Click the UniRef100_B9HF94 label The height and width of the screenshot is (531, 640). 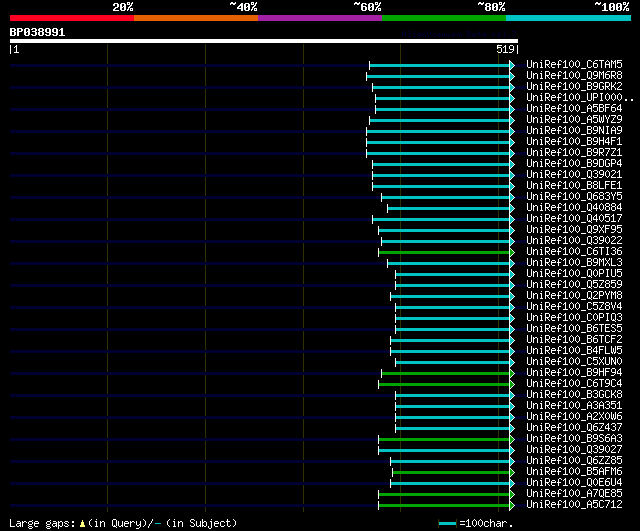click(574, 373)
